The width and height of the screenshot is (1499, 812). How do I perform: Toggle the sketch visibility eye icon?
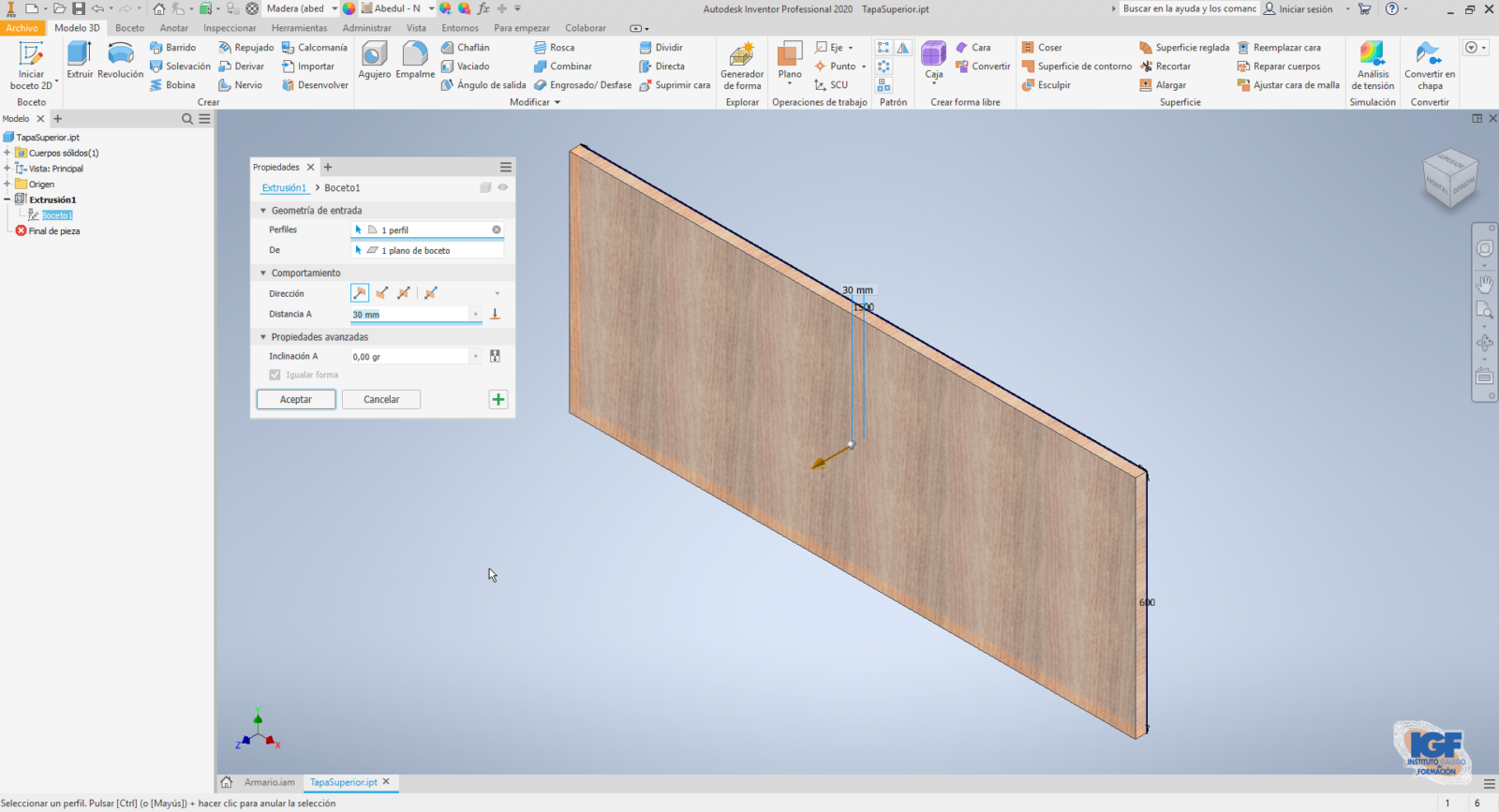(x=503, y=187)
